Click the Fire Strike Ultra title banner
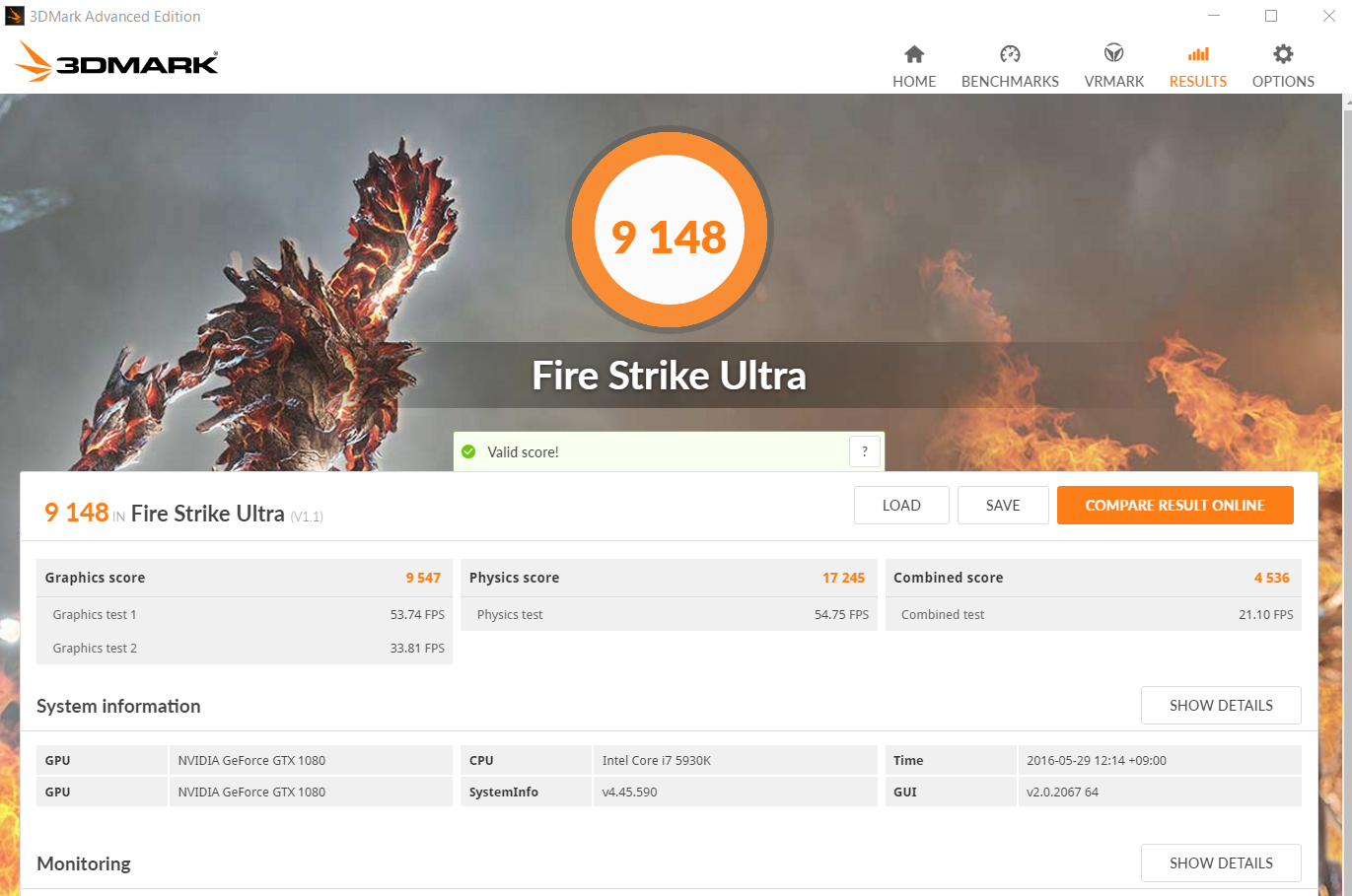The width and height of the screenshot is (1352, 896). click(670, 376)
